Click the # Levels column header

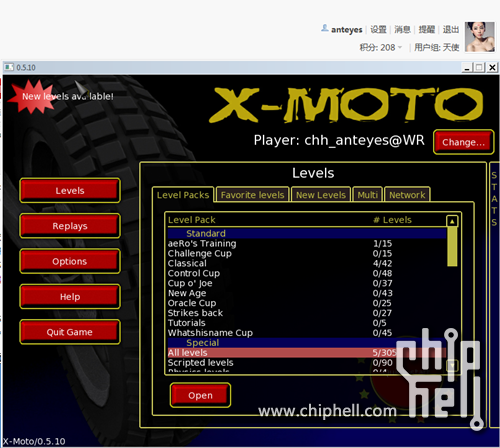(x=392, y=220)
